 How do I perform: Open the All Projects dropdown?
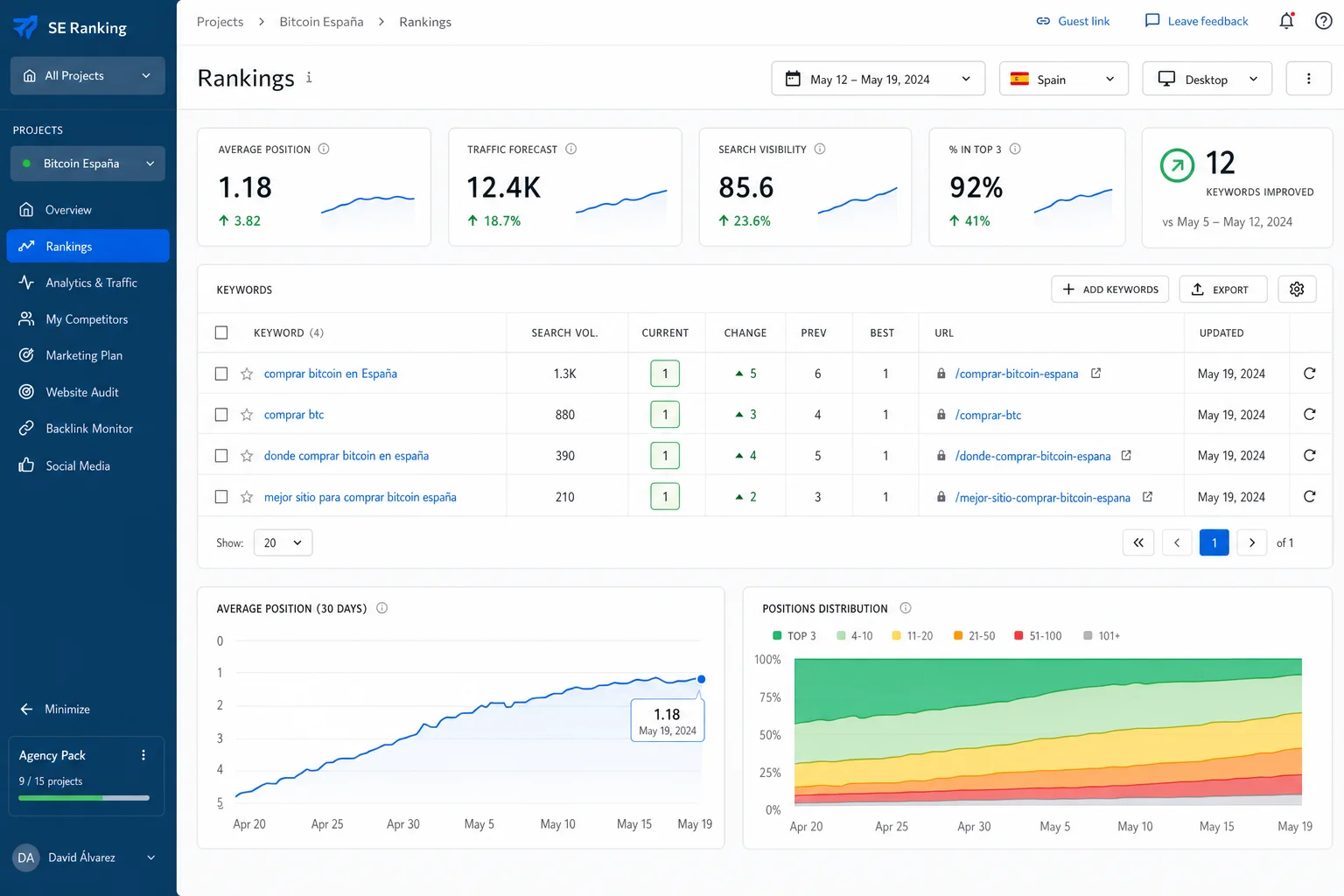point(87,75)
